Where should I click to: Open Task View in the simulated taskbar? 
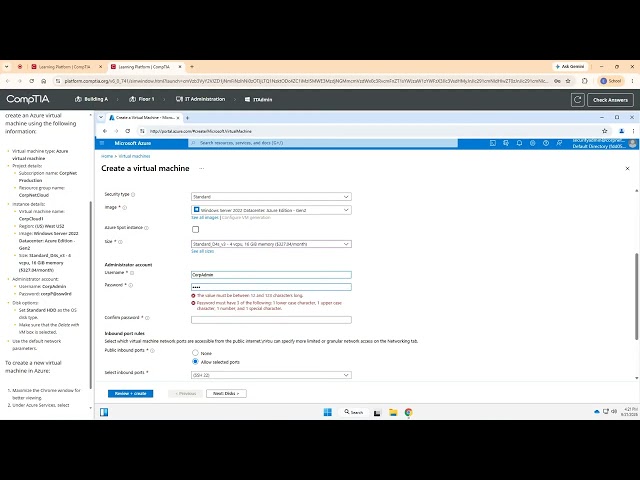tap(377, 413)
